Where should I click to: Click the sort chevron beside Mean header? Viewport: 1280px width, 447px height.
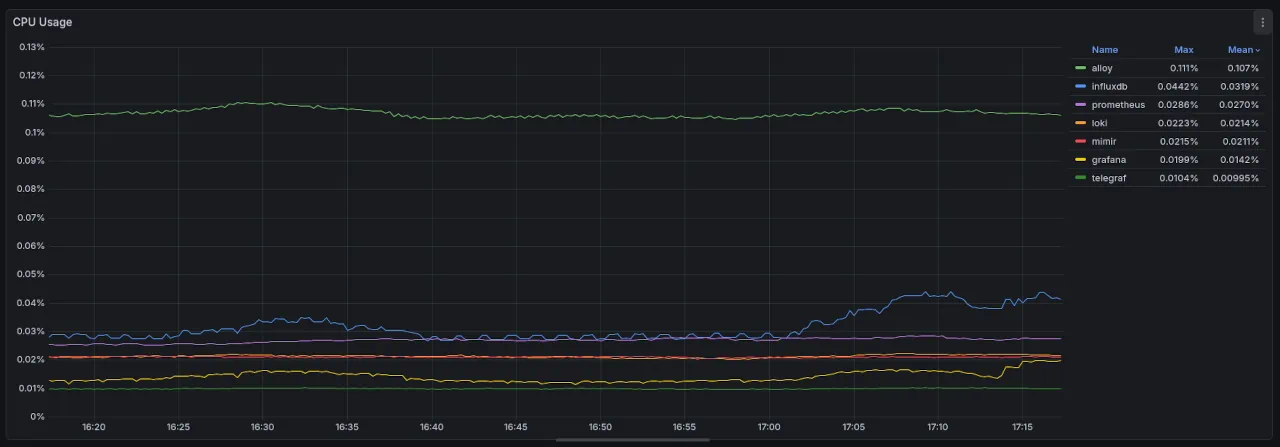point(1258,50)
